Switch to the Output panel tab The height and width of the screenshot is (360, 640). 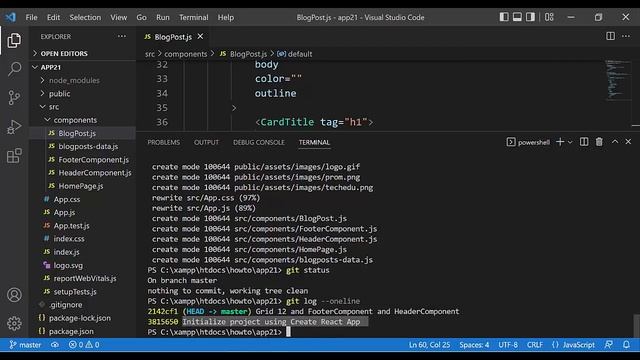pyautogui.click(x=207, y=142)
